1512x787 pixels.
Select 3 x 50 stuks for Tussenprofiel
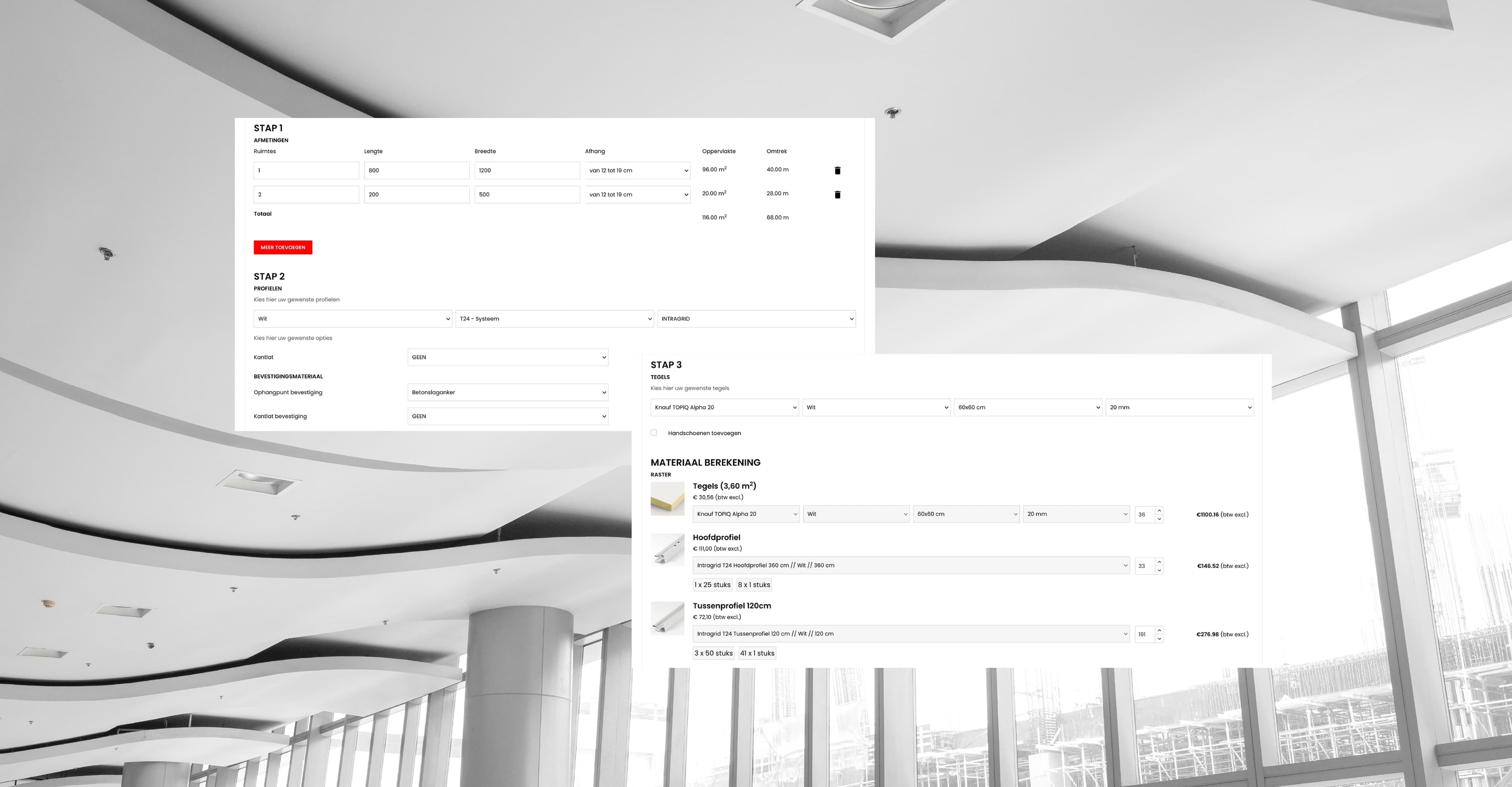[x=713, y=653]
